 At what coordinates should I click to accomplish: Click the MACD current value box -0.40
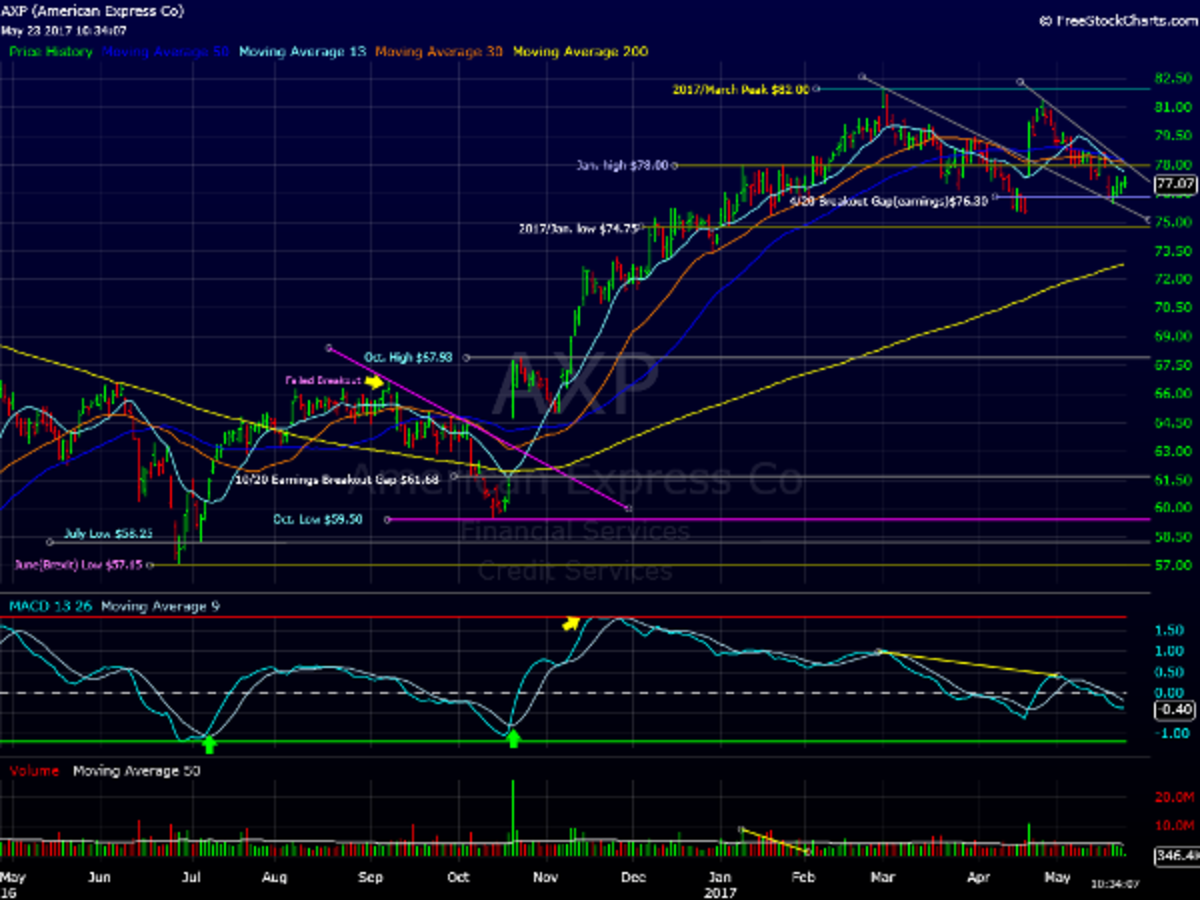1174,709
